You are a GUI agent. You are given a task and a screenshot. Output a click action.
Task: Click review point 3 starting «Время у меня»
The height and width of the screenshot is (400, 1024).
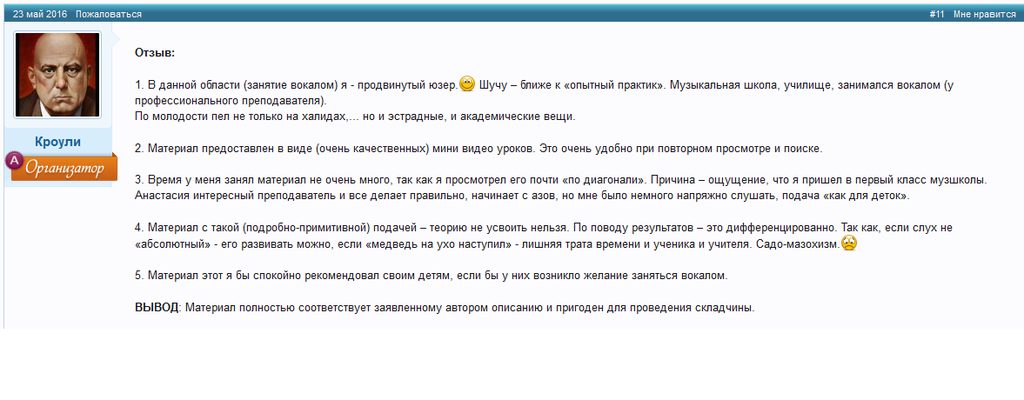pyautogui.click(x=400, y=180)
